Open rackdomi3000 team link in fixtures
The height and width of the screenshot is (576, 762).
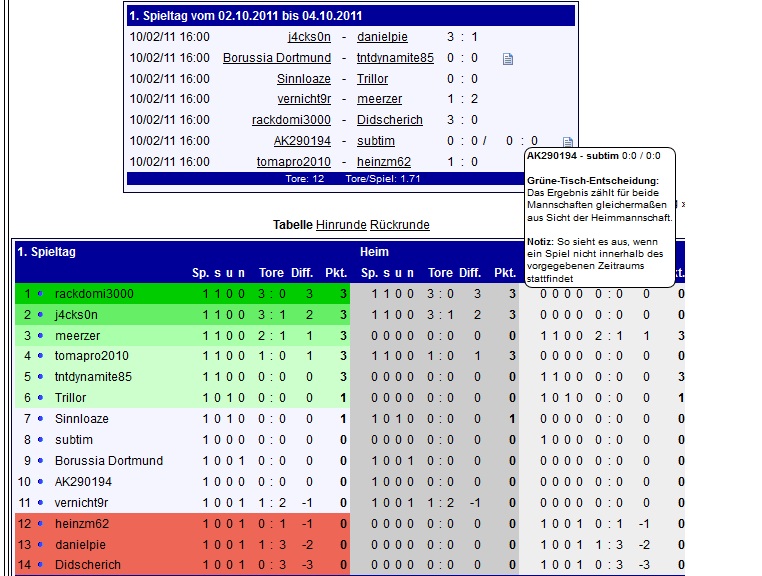[x=291, y=120]
